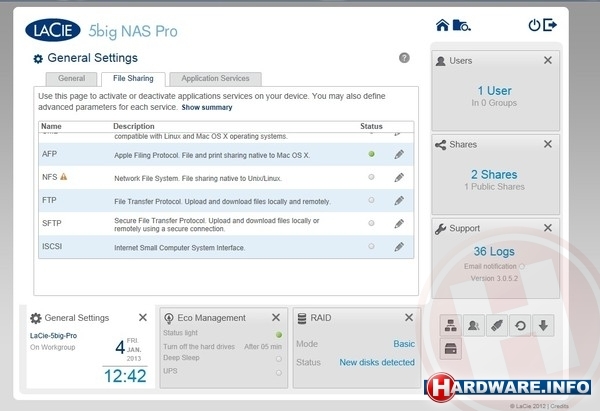Edit ISCSI service with pencil icon
Screen dimensions: 600x411
(399, 247)
